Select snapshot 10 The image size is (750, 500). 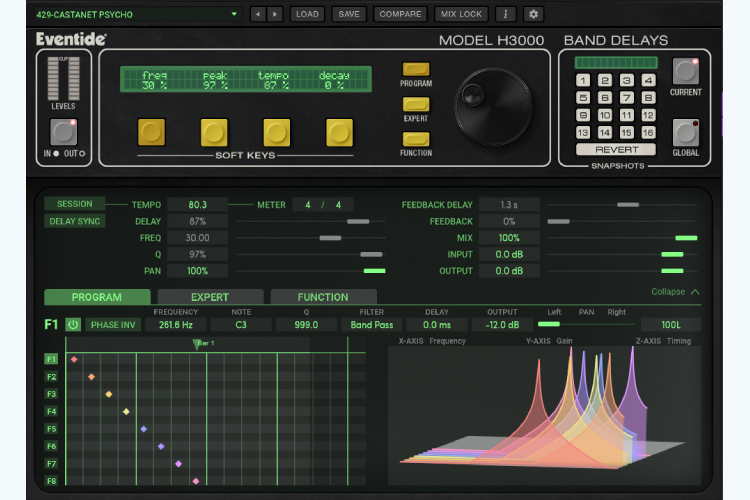pos(605,115)
